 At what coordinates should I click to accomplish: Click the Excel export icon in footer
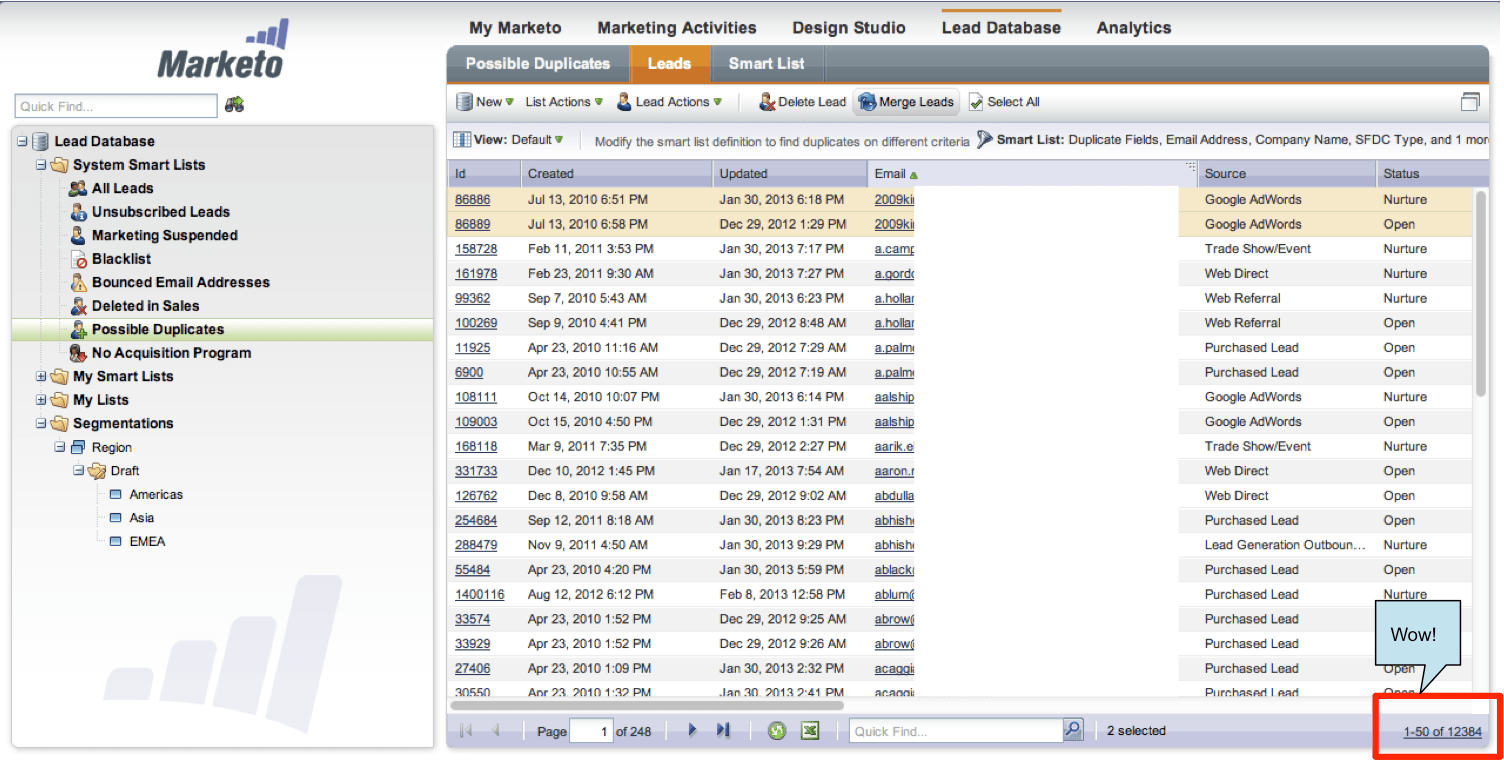[x=810, y=731]
